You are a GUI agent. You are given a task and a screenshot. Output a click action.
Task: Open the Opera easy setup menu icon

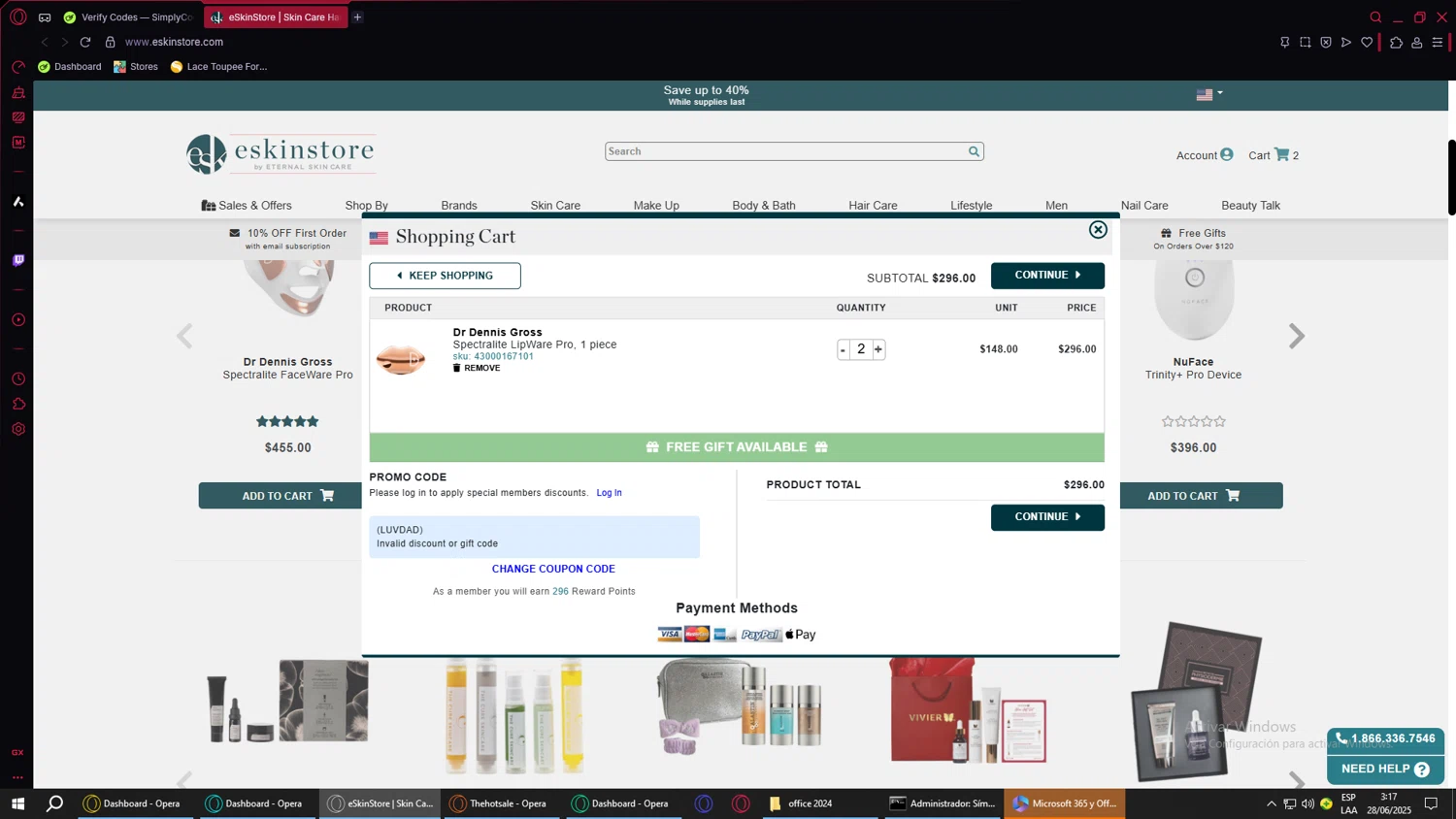1438,43
